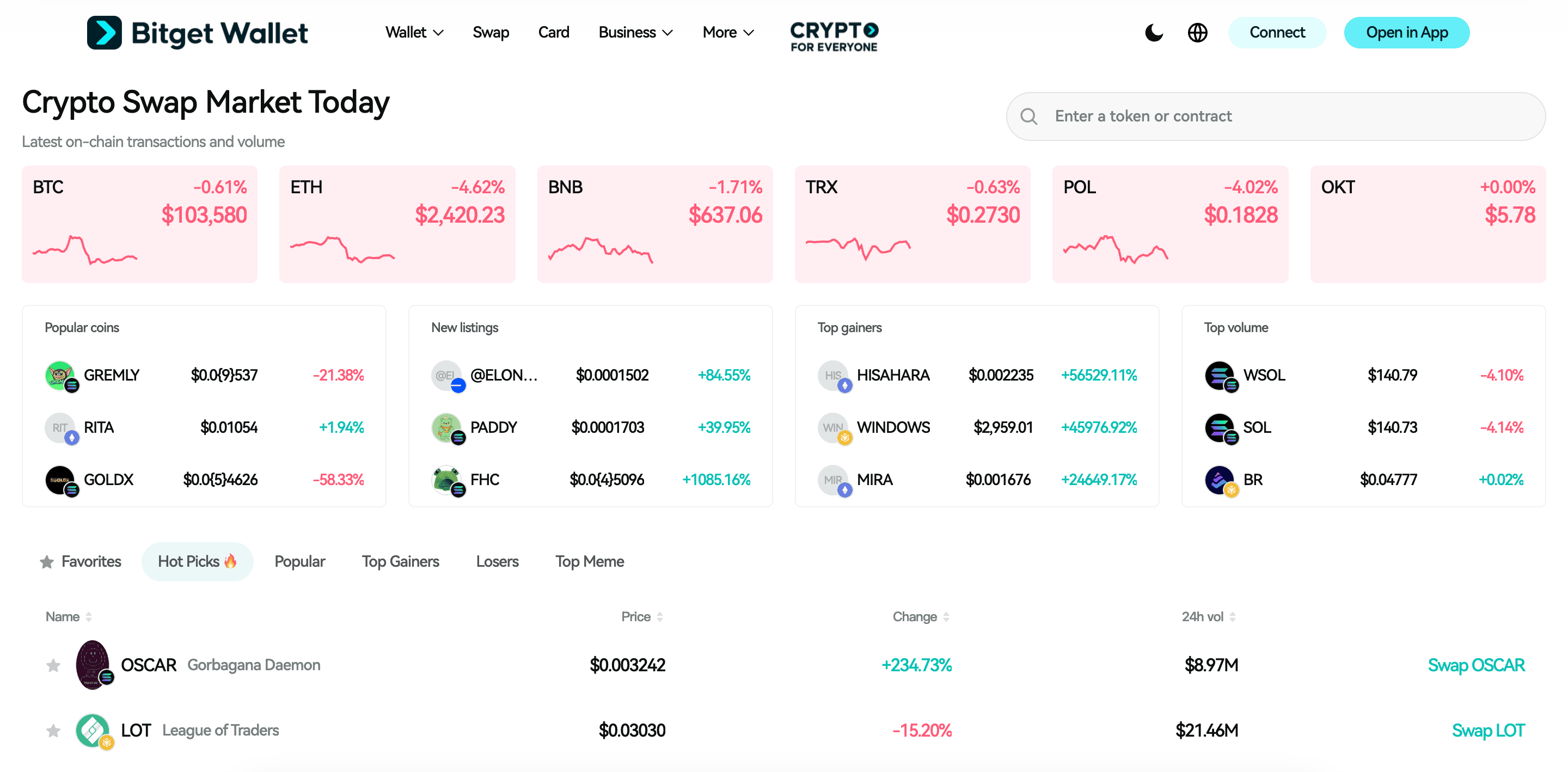The width and height of the screenshot is (1568, 772).
Task: Click the Crypto For Everyone banner logo
Action: [x=834, y=36]
